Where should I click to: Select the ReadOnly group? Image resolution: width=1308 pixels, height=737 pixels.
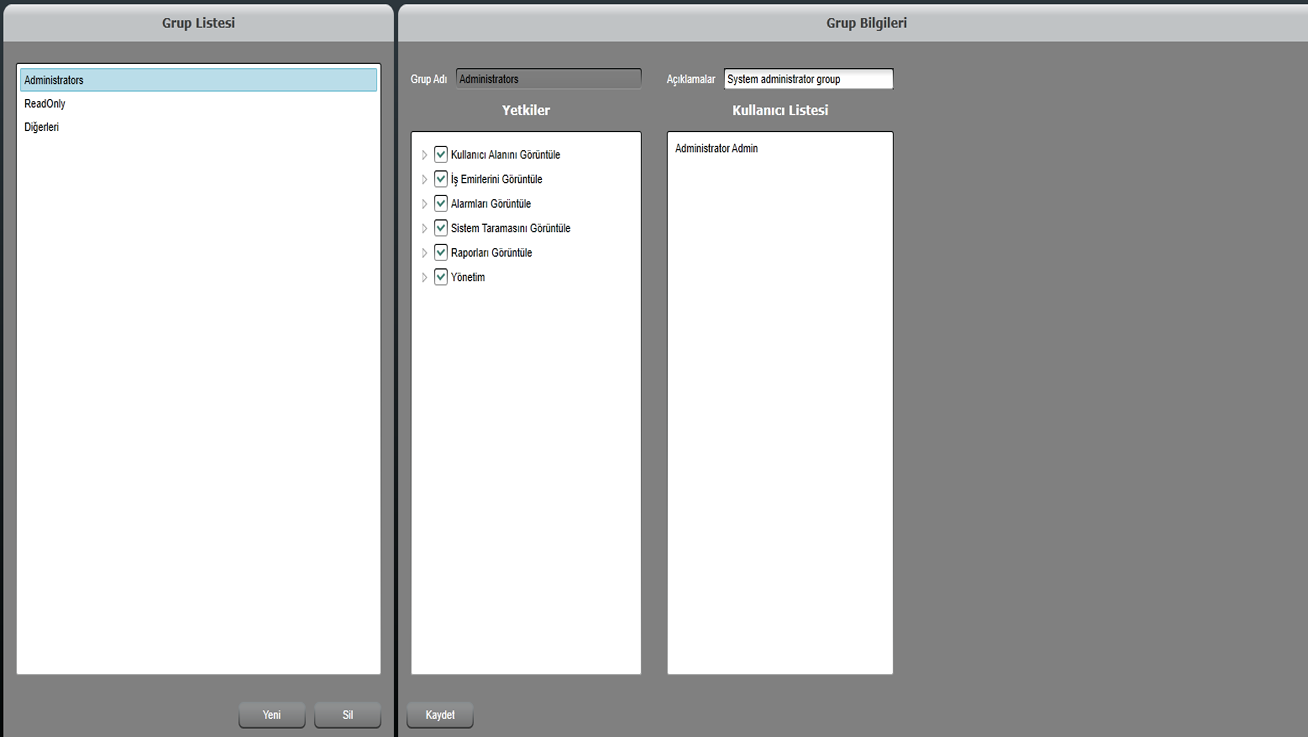(45, 104)
